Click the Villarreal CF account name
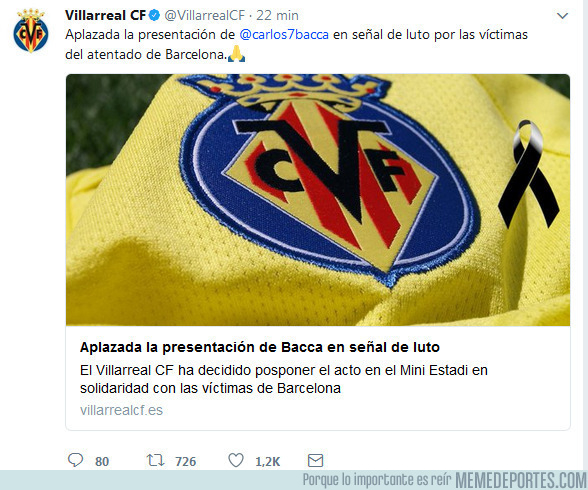The image size is (588, 490). tap(105, 15)
